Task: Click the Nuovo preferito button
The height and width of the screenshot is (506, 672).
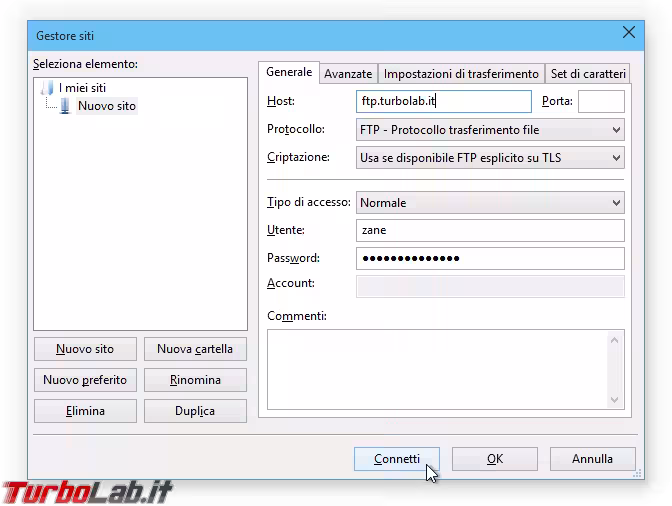Action: tap(85, 380)
